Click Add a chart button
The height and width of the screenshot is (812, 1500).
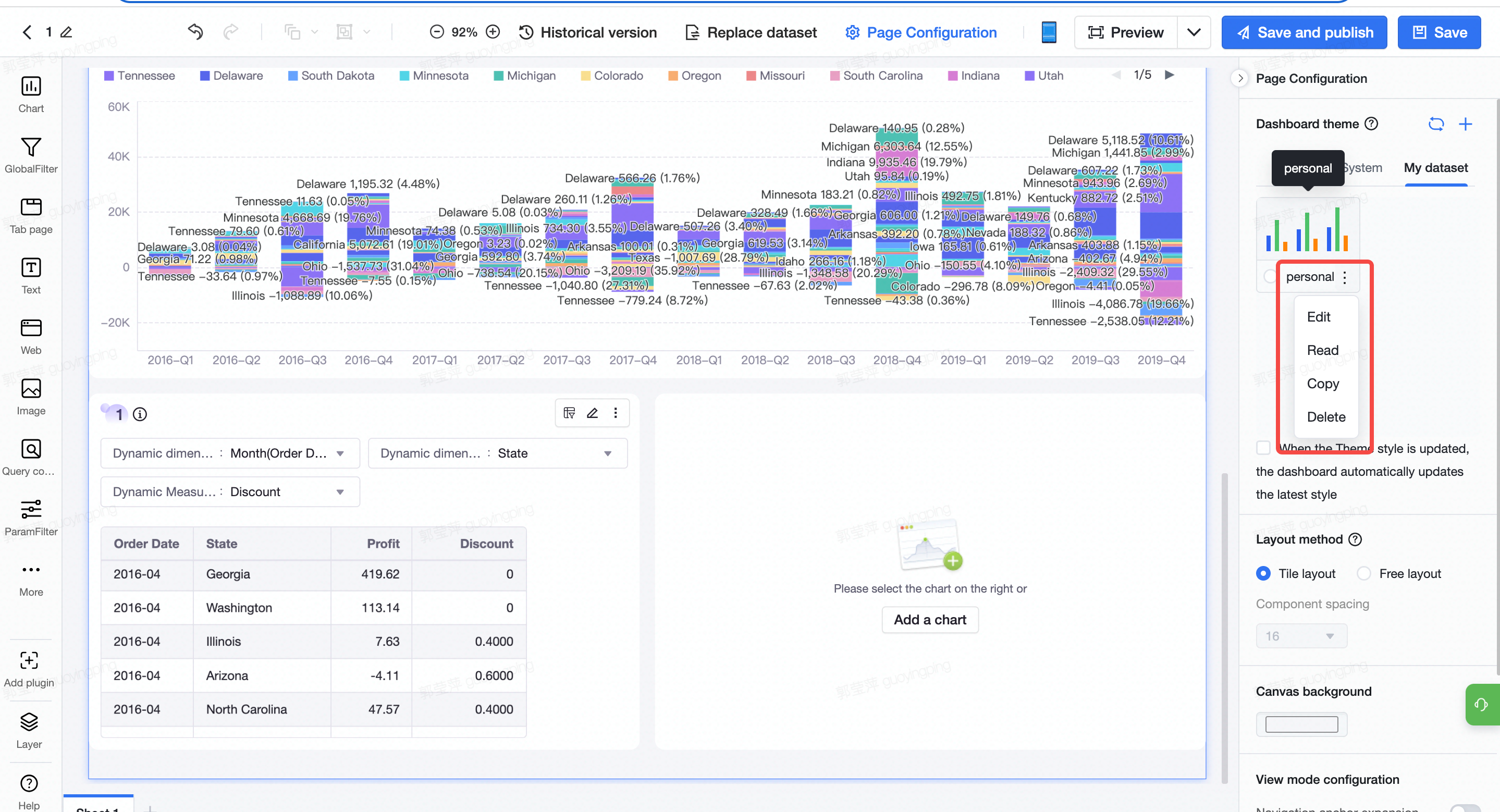click(x=930, y=619)
